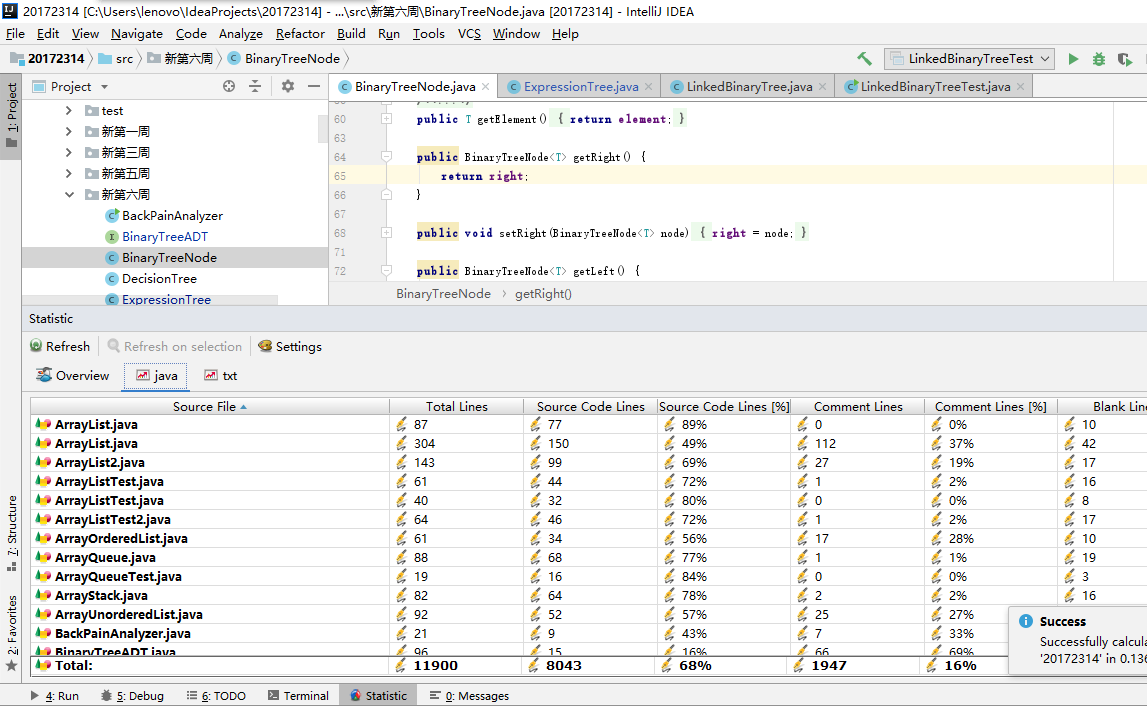Open the TODO tool window
1147x706 pixels.
pos(216,696)
